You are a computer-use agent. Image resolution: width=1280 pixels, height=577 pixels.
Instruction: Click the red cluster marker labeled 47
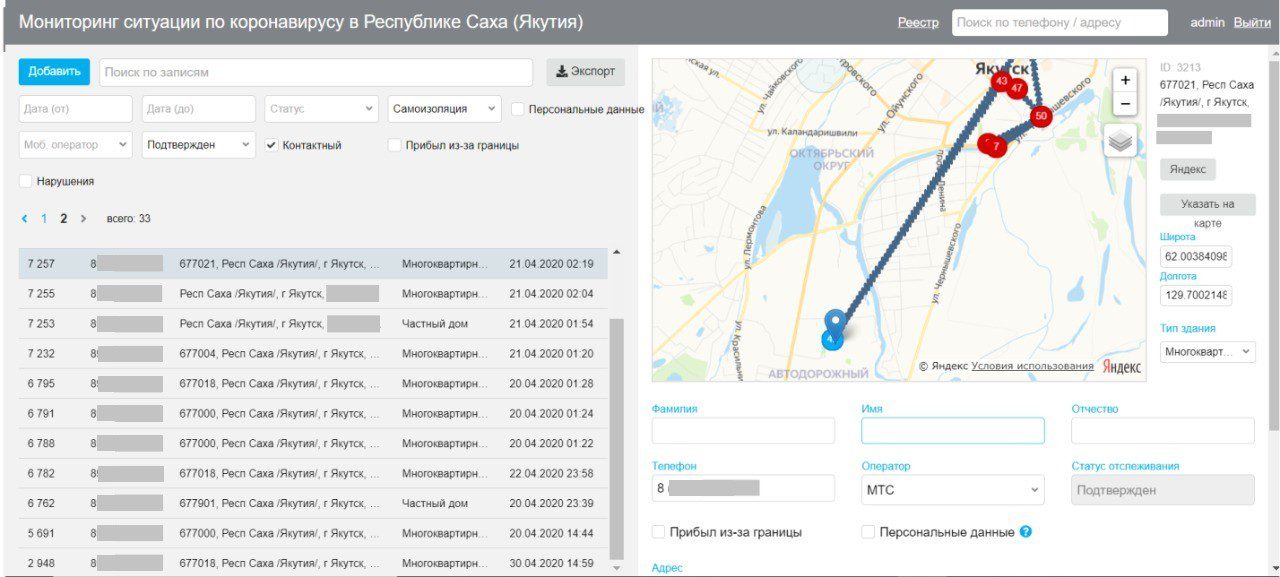point(1018,88)
